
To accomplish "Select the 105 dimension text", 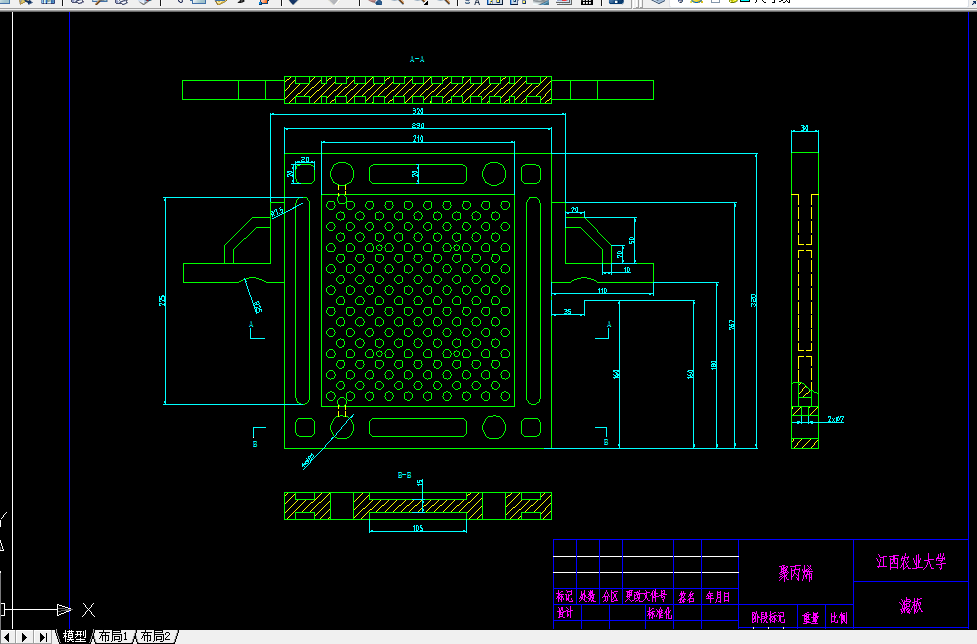I will [418, 528].
